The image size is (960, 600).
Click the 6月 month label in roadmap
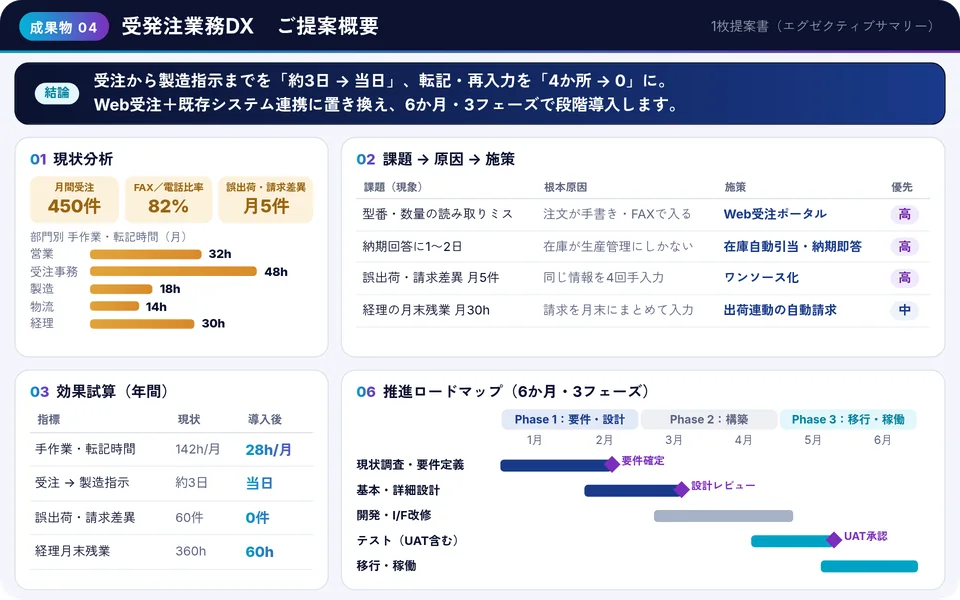[882, 440]
